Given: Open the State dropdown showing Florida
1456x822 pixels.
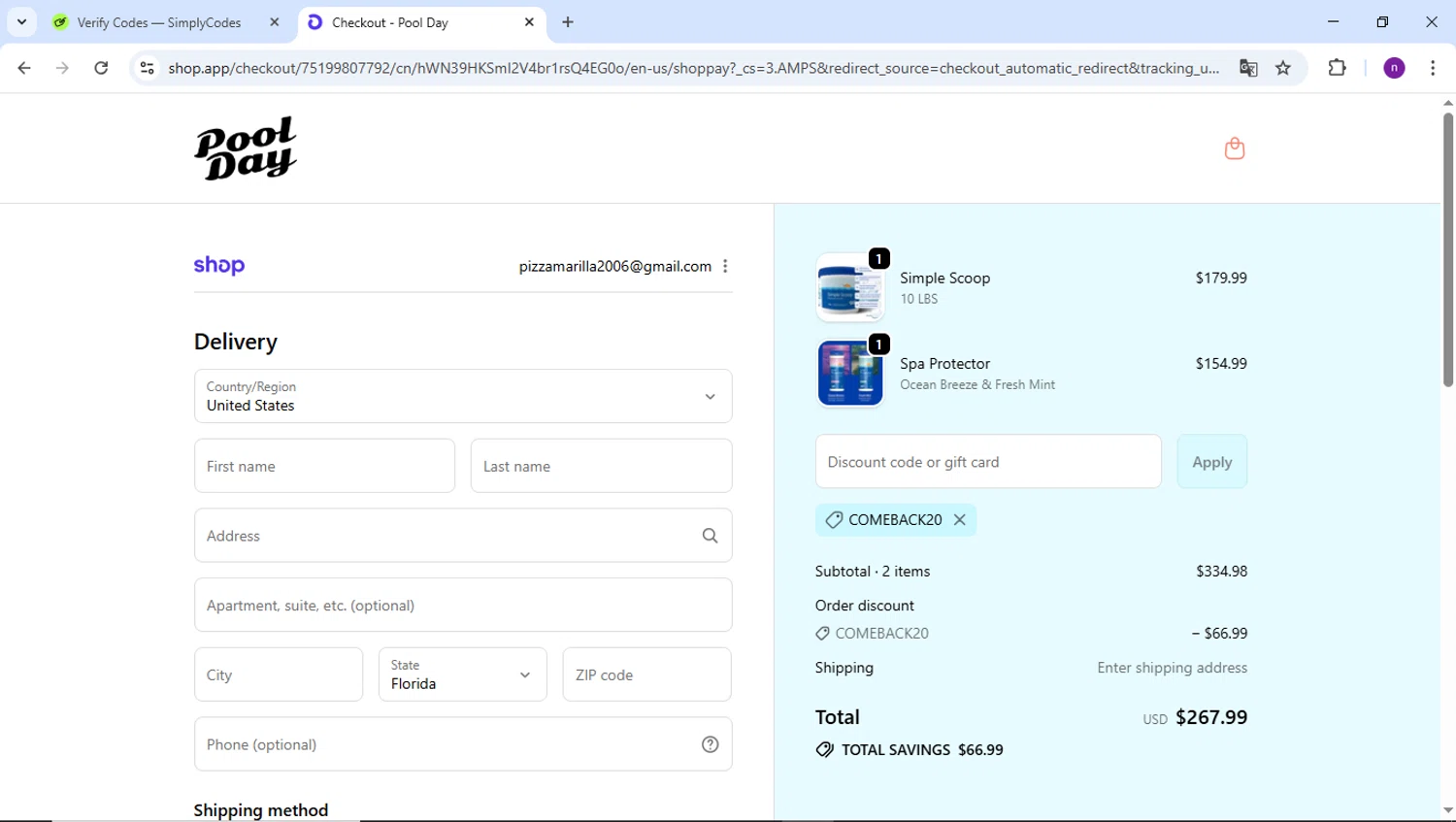Looking at the screenshot, I should click(463, 674).
